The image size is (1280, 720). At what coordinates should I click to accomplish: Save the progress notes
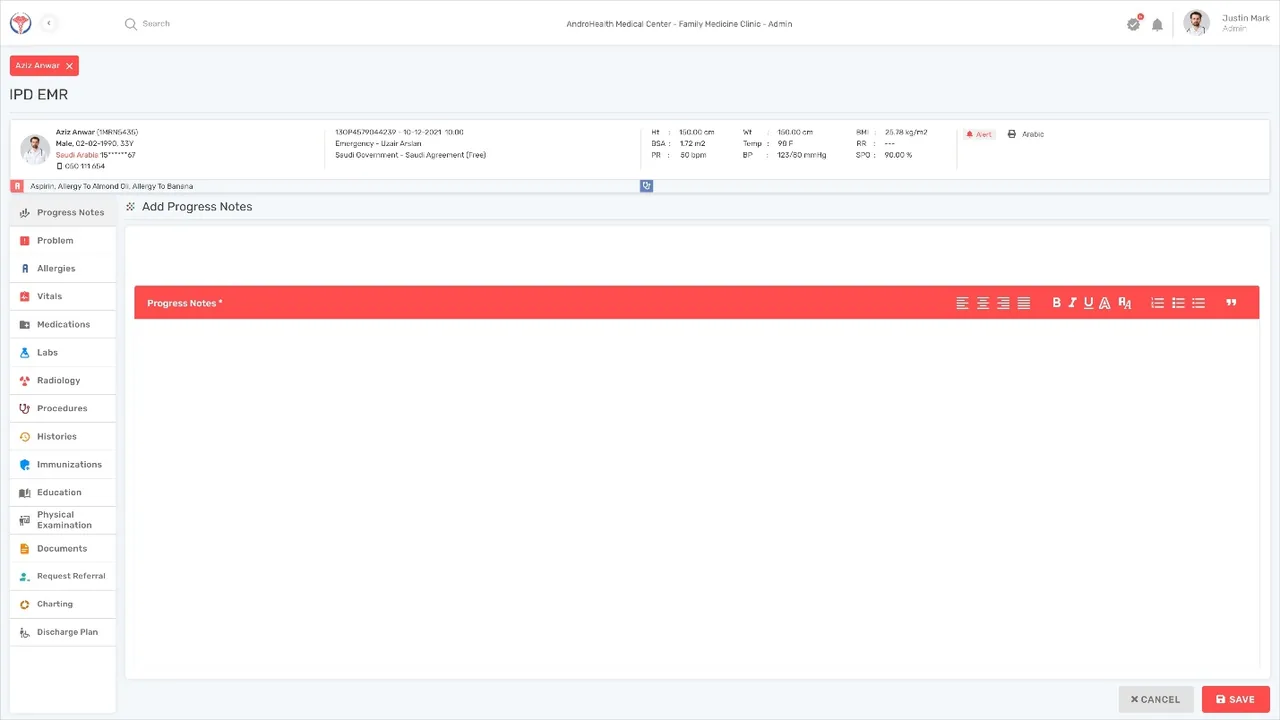(1235, 699)
